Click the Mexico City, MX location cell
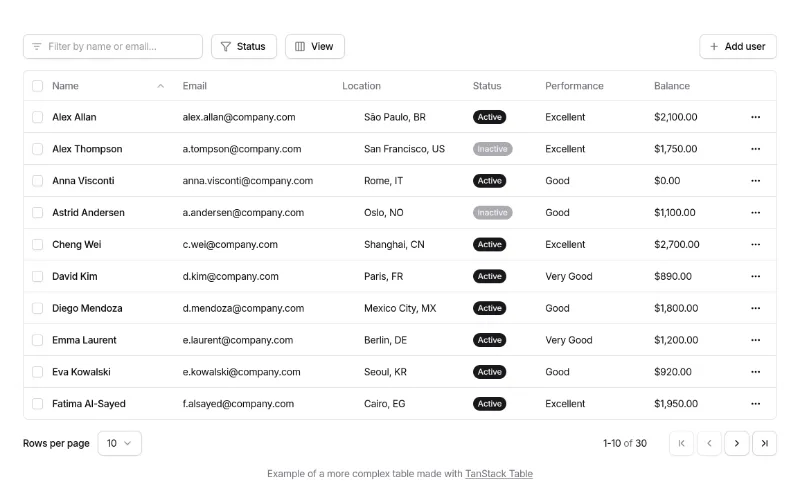 [400, 308]
